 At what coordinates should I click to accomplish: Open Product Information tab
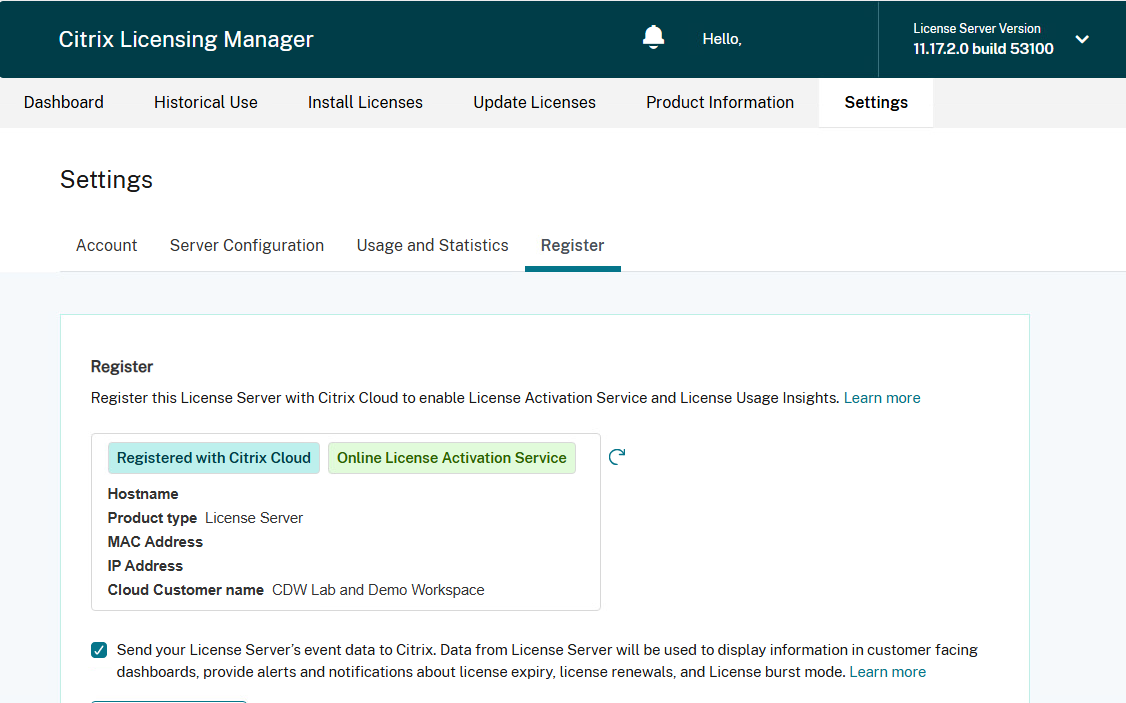[720, 102]
